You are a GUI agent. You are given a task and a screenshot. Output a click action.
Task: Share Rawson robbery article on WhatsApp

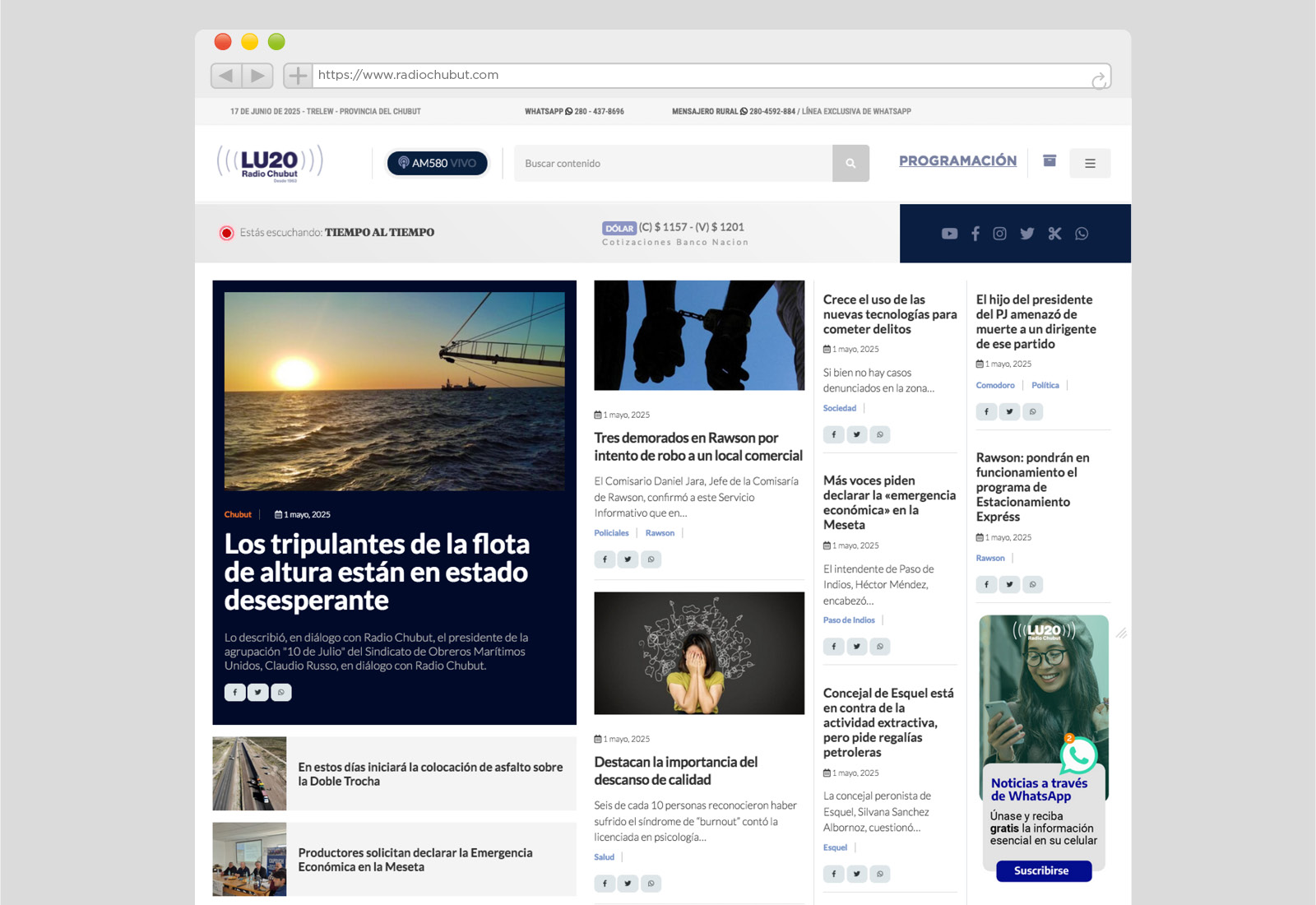(651, 559)
